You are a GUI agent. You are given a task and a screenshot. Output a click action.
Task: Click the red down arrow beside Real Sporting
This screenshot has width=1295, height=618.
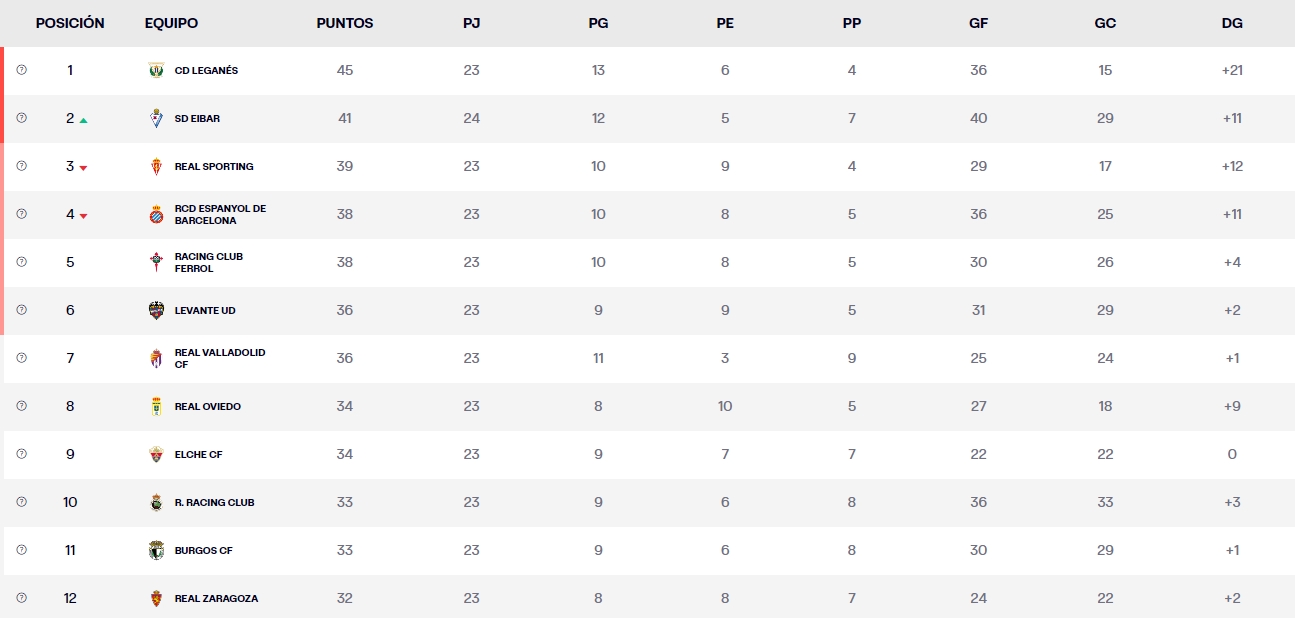click(85, 167)
